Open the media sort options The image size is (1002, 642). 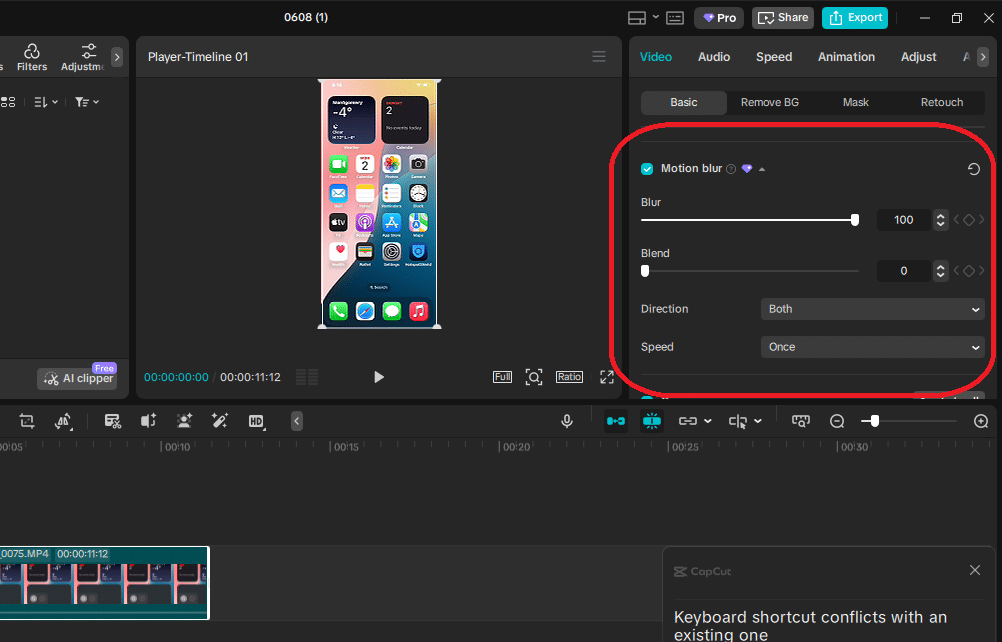[45, 102]
